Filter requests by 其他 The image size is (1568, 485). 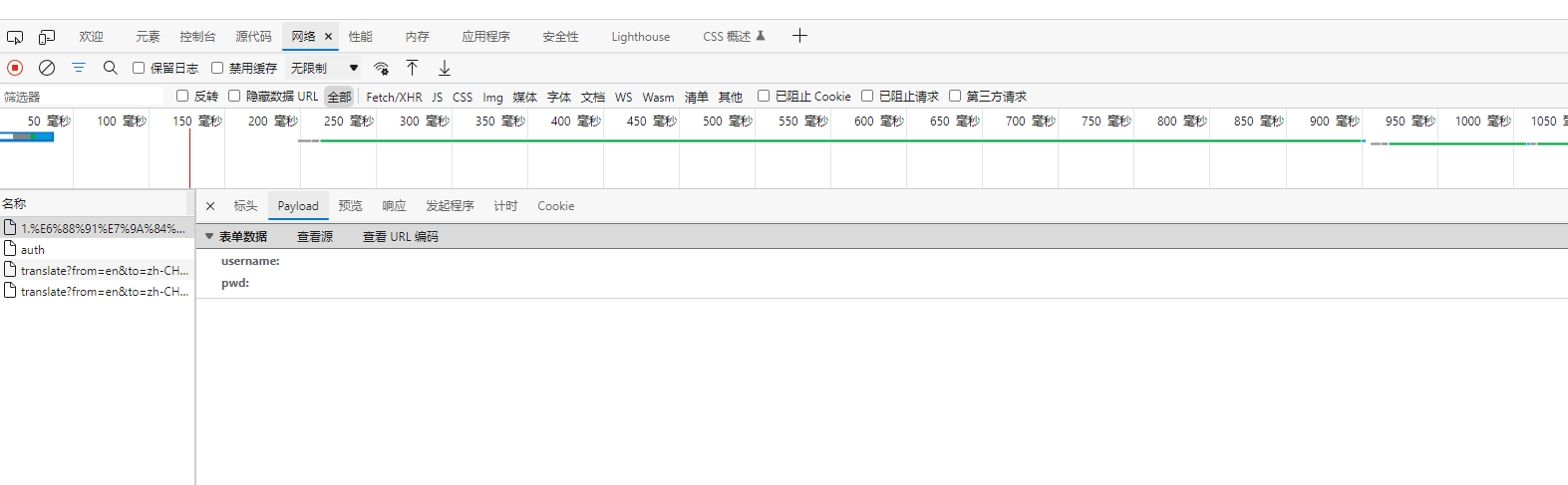point(730,97)
